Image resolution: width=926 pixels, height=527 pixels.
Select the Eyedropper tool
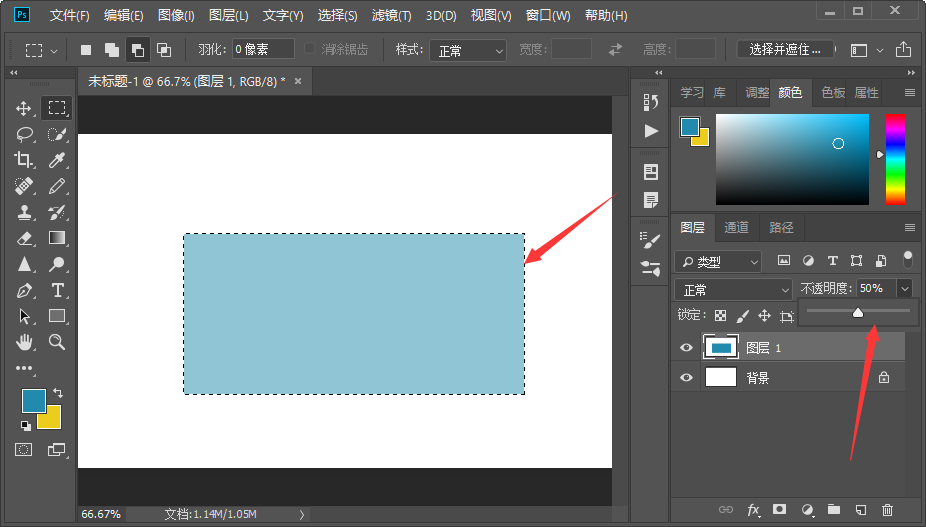pyautogui.click(x=57, y=160)
